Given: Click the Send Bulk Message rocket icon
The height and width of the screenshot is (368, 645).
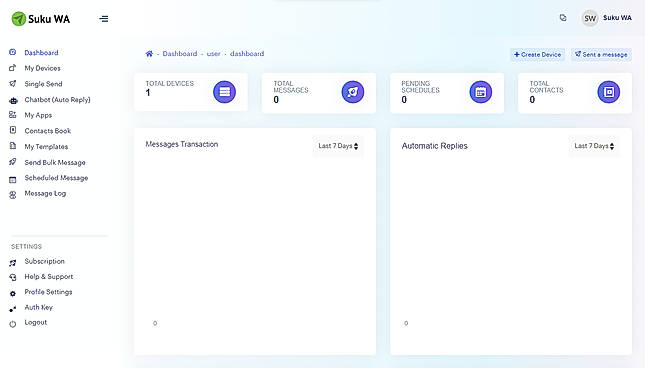Looking at the screenshot, I should pos(13,162).
